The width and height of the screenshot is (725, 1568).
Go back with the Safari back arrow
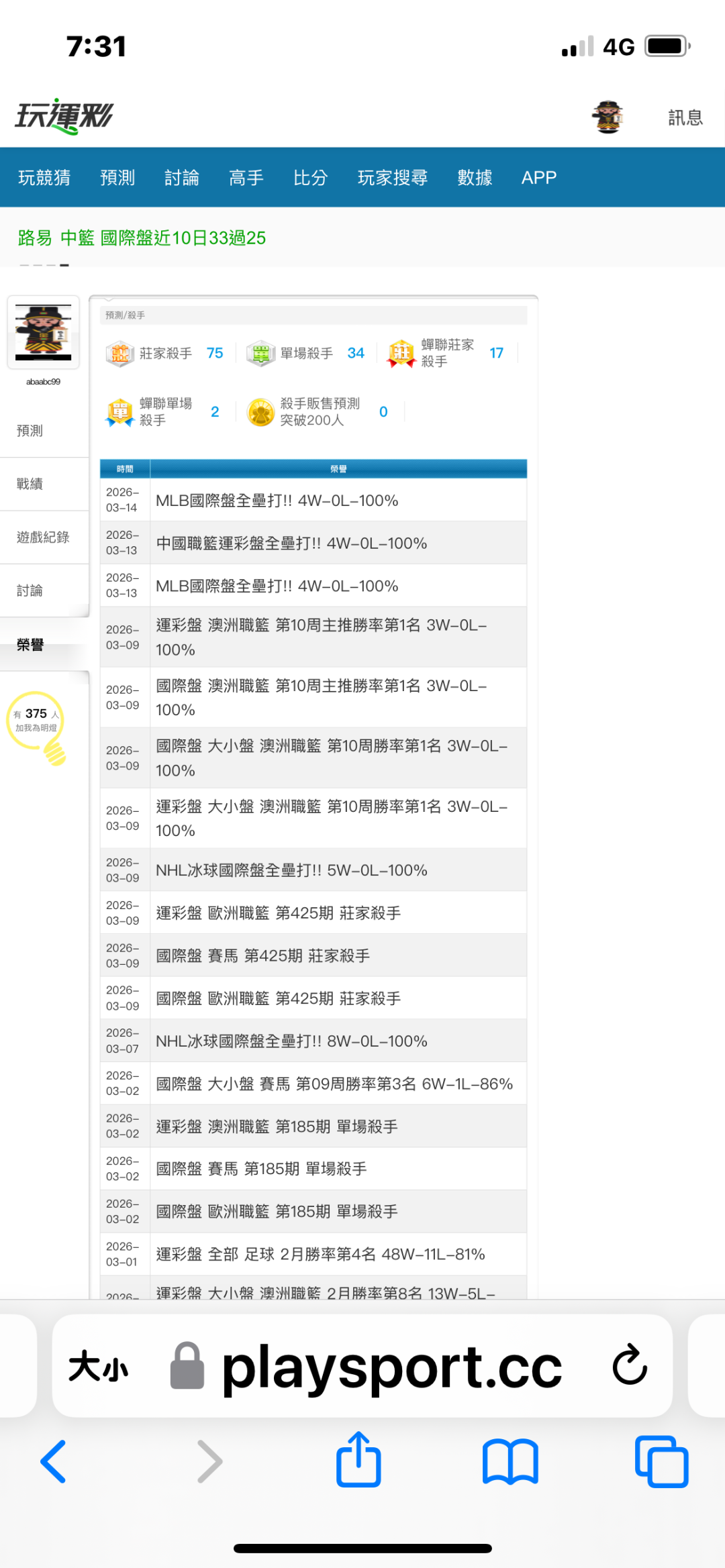(53, 1461)
